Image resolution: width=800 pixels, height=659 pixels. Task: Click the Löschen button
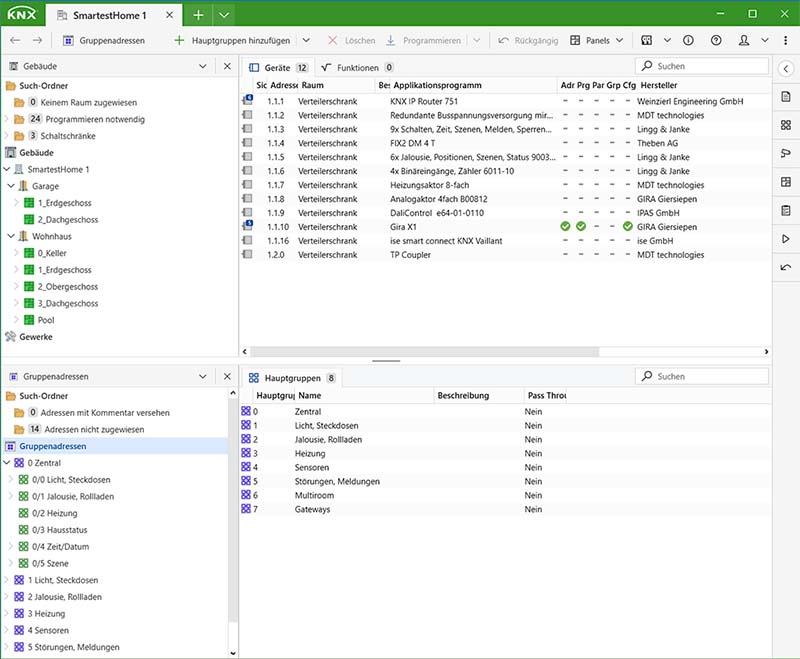tap(352, 40)
